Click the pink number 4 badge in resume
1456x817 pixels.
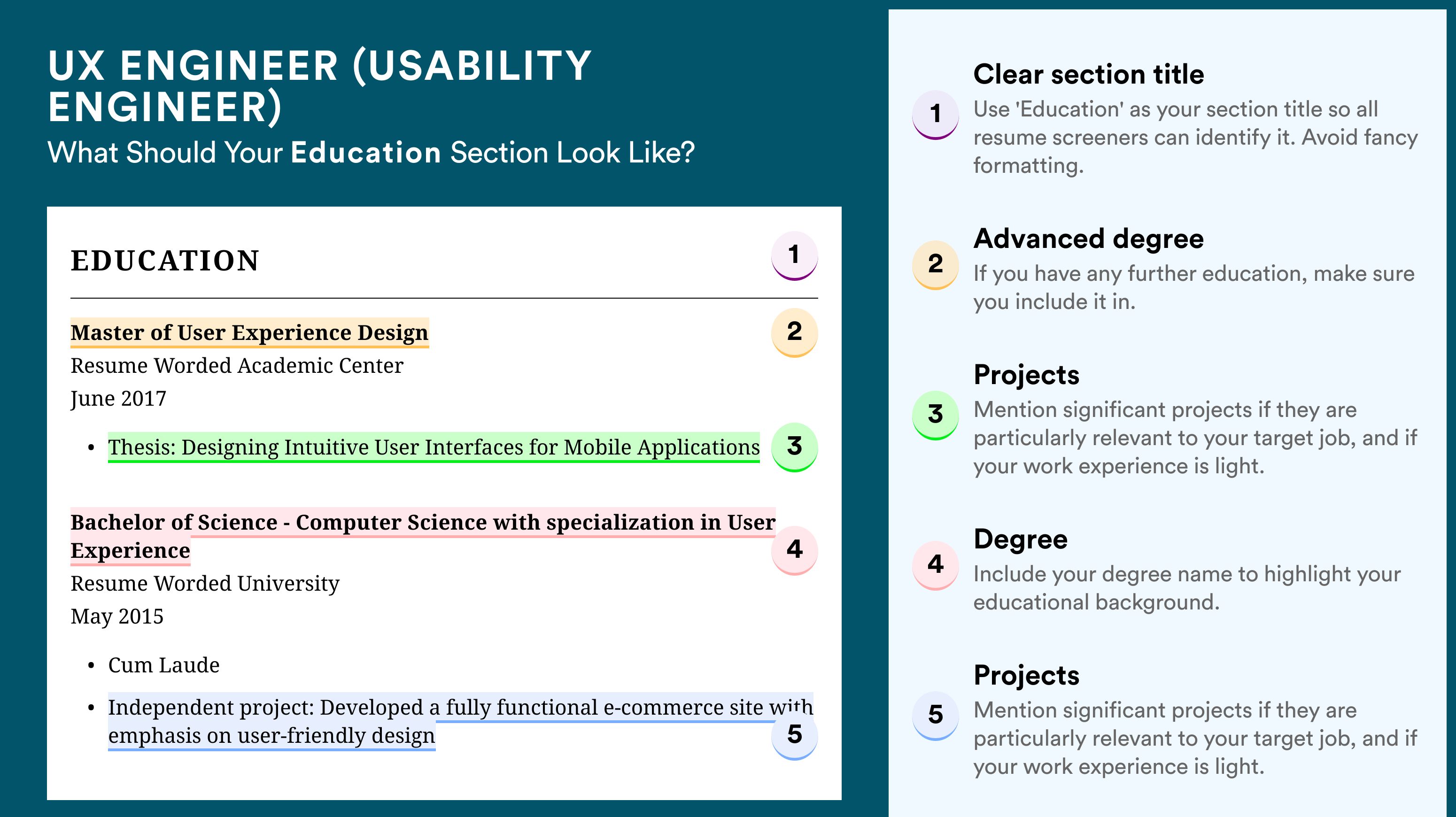coord(794,551)
